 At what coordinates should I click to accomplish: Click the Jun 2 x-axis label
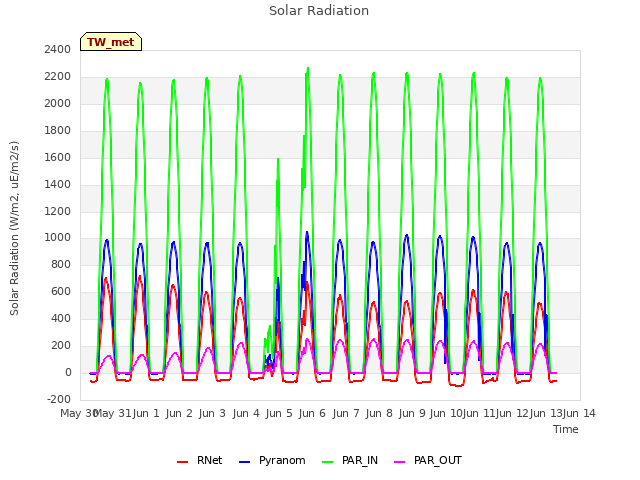pyautogui.click(x=179, y=413)
